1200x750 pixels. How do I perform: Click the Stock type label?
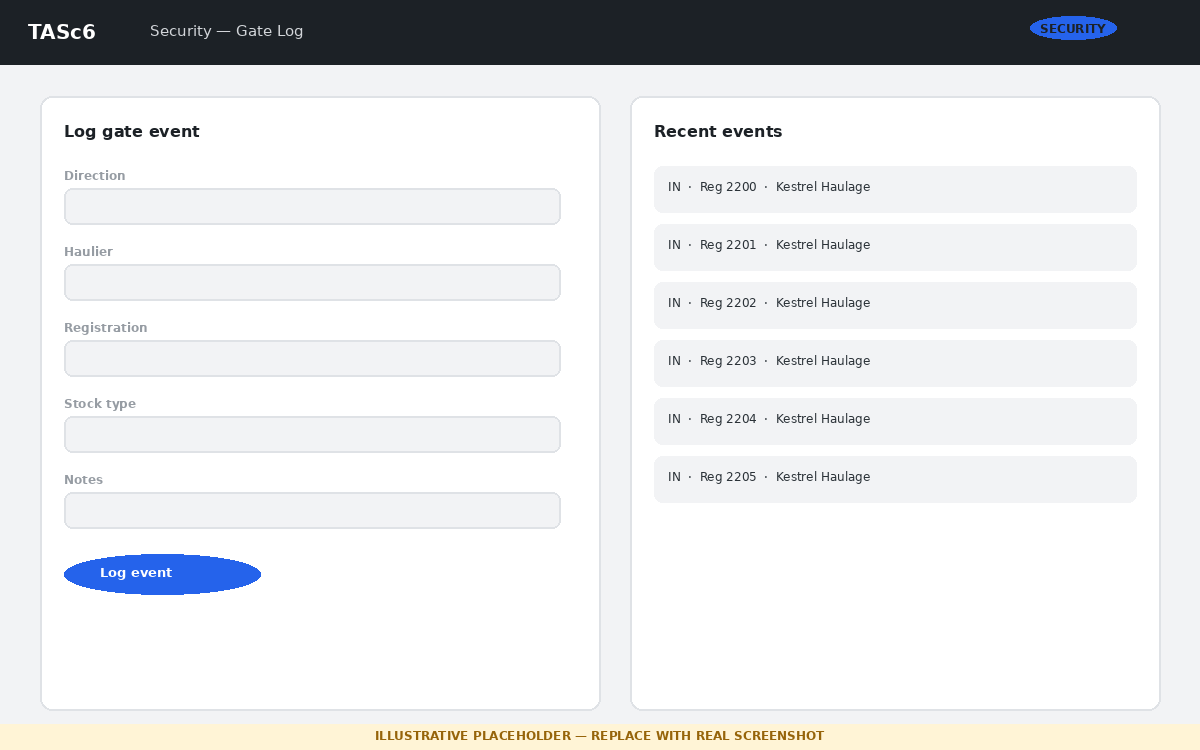(100, 404)
